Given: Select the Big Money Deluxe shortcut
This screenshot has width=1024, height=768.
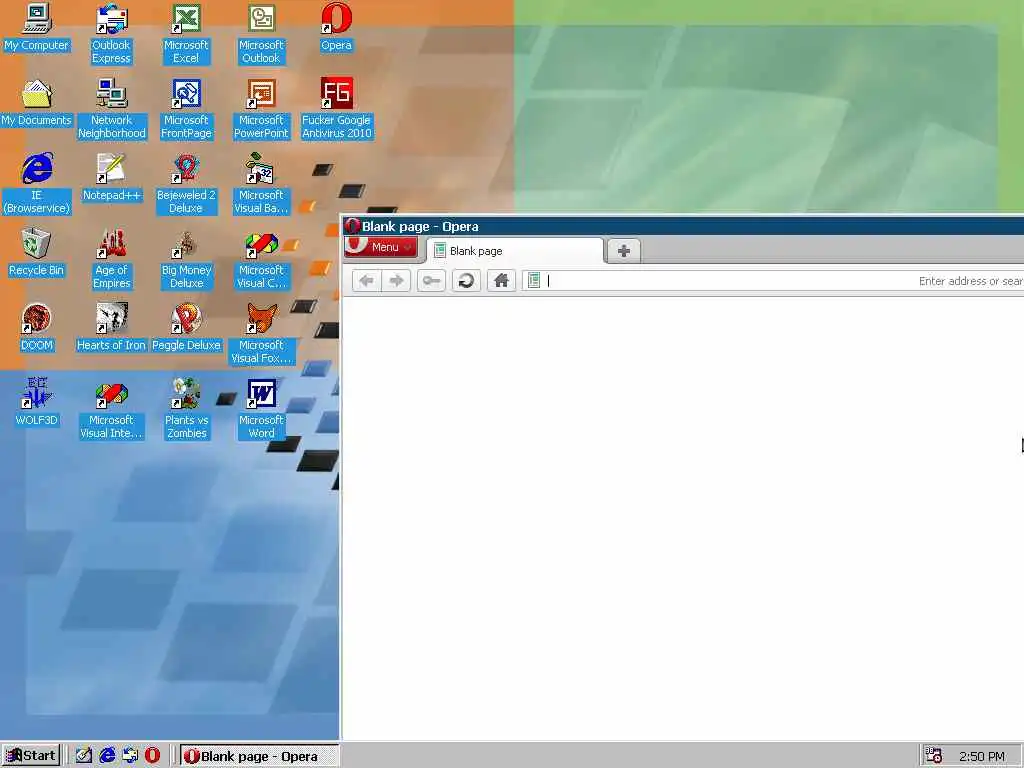Looking at the screenshot, I should (186, 259).
